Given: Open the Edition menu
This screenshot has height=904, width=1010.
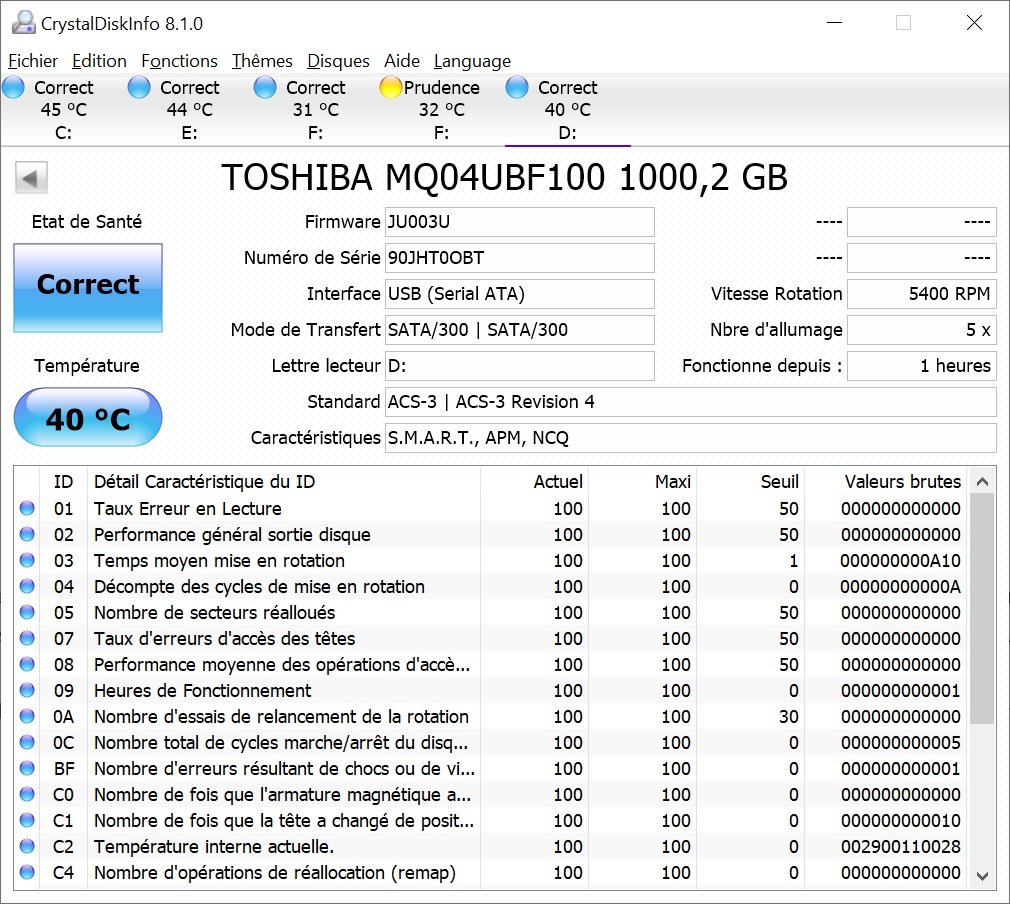Looking at the screenshot, I should (x=99, y=61).
